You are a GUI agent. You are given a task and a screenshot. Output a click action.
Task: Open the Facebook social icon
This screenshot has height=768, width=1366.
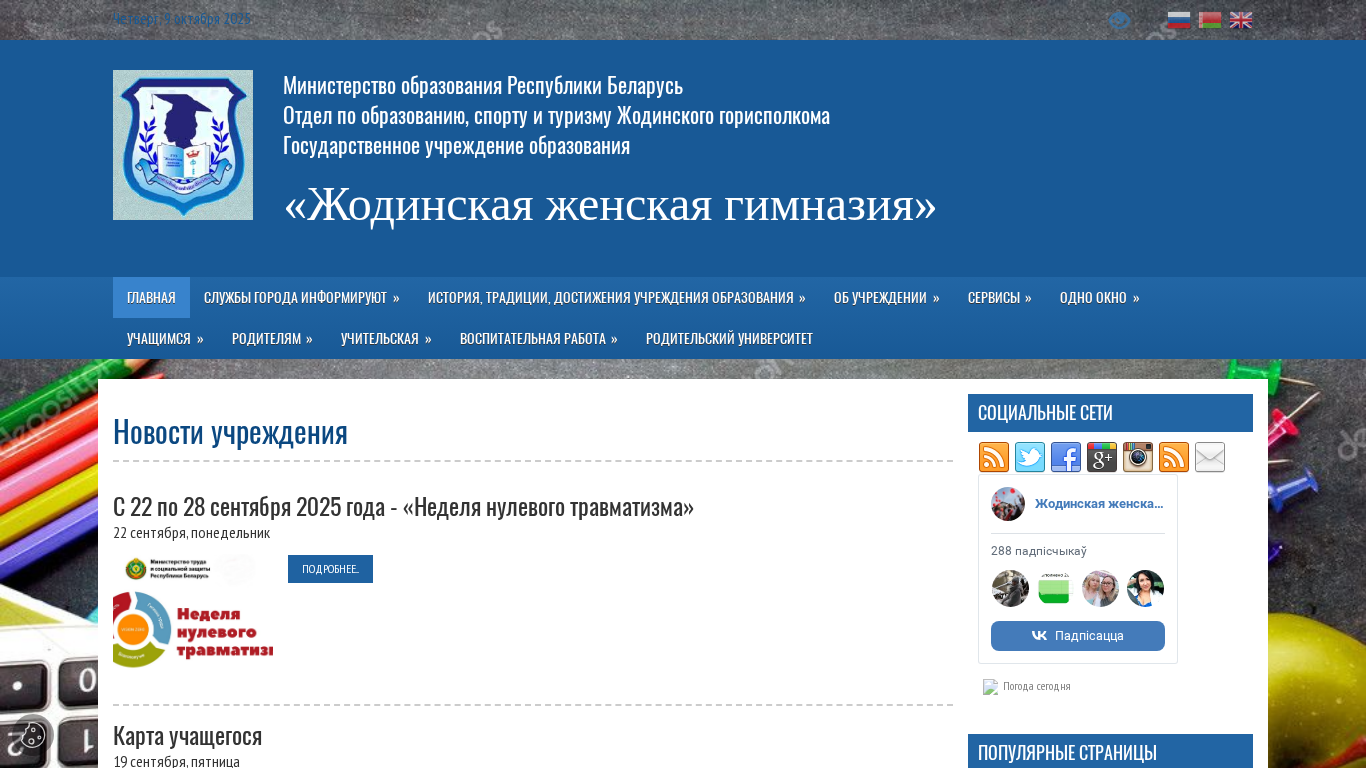[1066, 457]
